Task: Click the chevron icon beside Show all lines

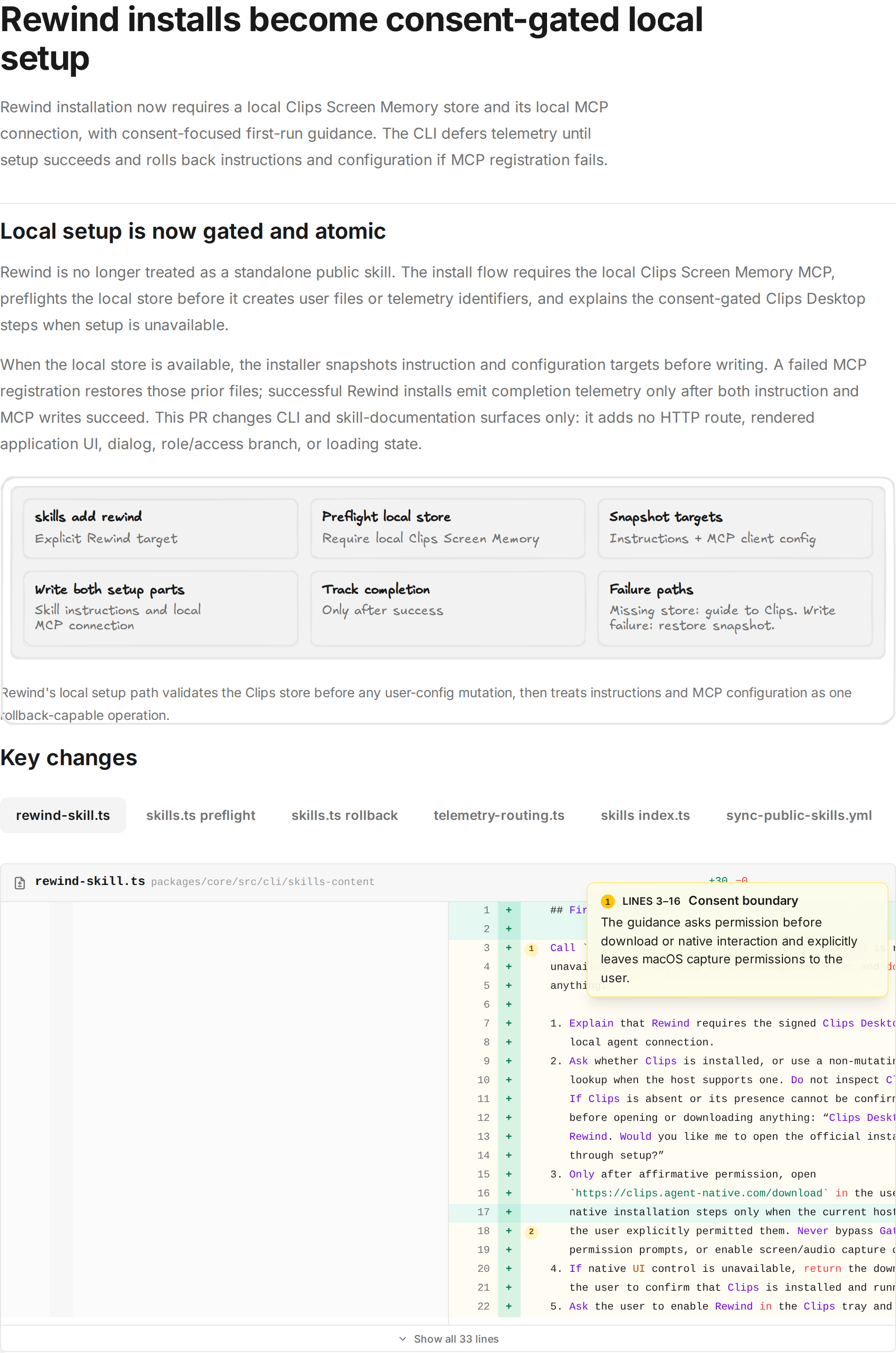Action: (x=403, y=1339)
